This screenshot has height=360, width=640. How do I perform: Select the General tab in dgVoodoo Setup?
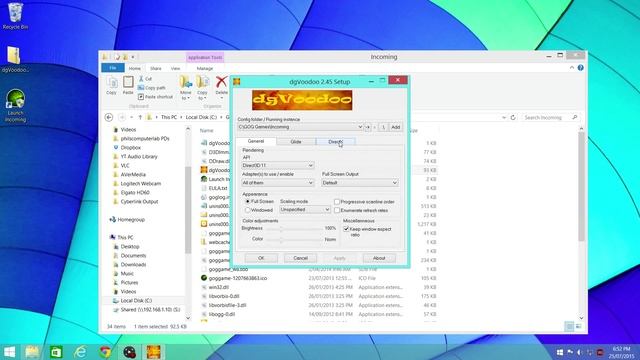[256, 141]
